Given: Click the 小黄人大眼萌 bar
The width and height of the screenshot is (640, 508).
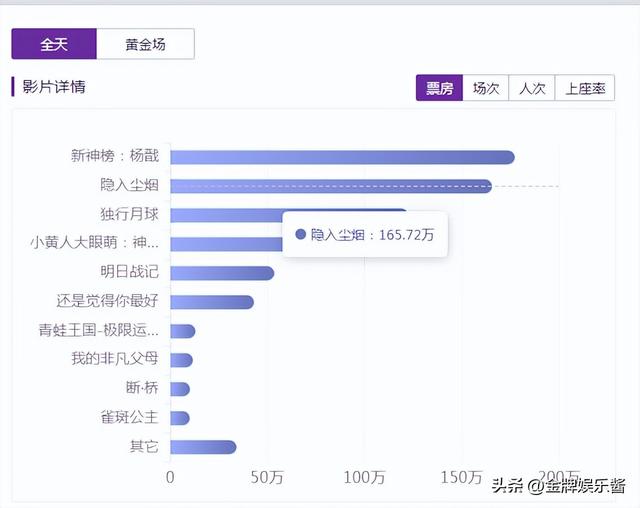Looking at the screenshot, I should [227, 244].
